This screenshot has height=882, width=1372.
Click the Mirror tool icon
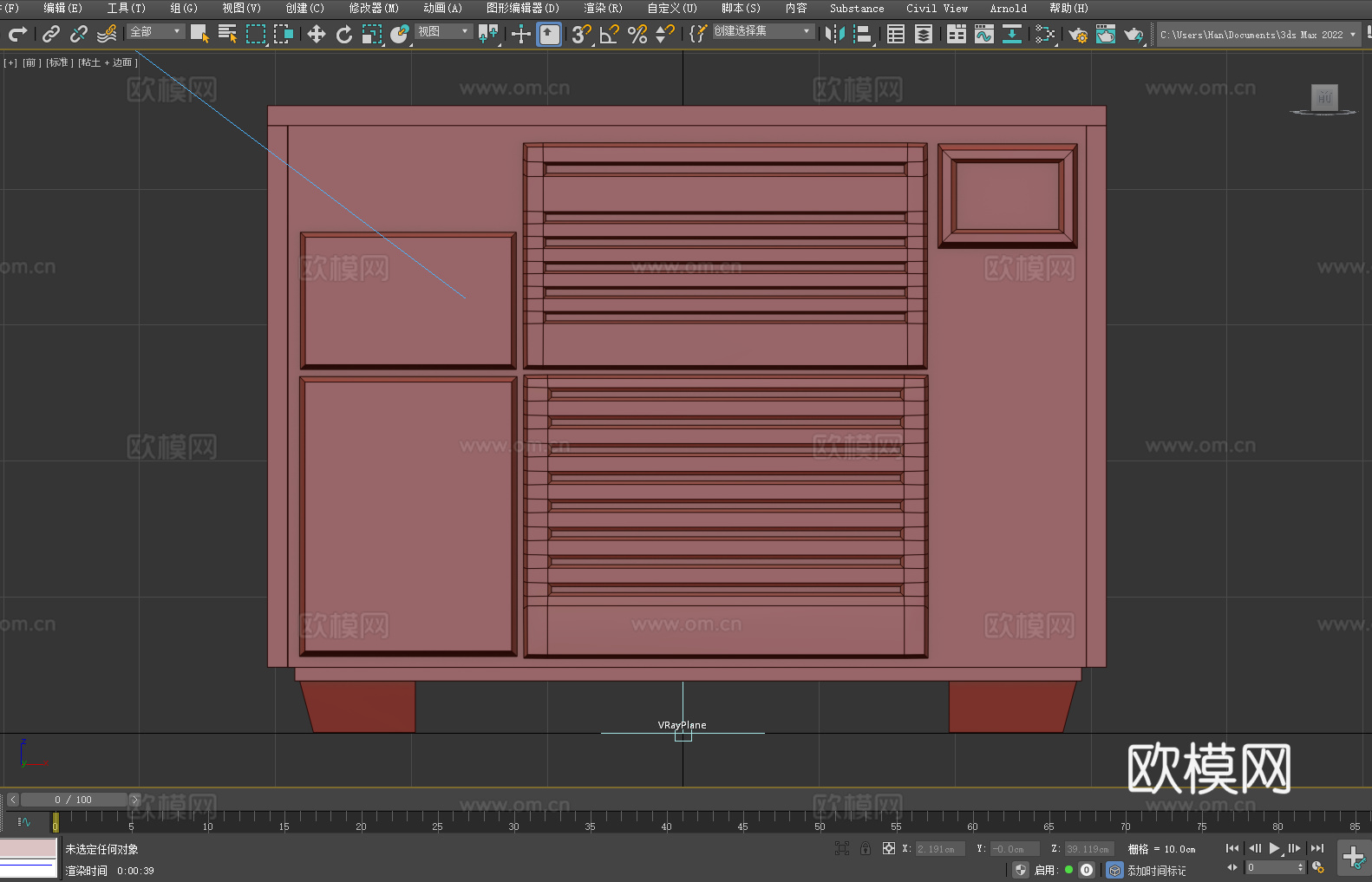[x=835, y=34]
